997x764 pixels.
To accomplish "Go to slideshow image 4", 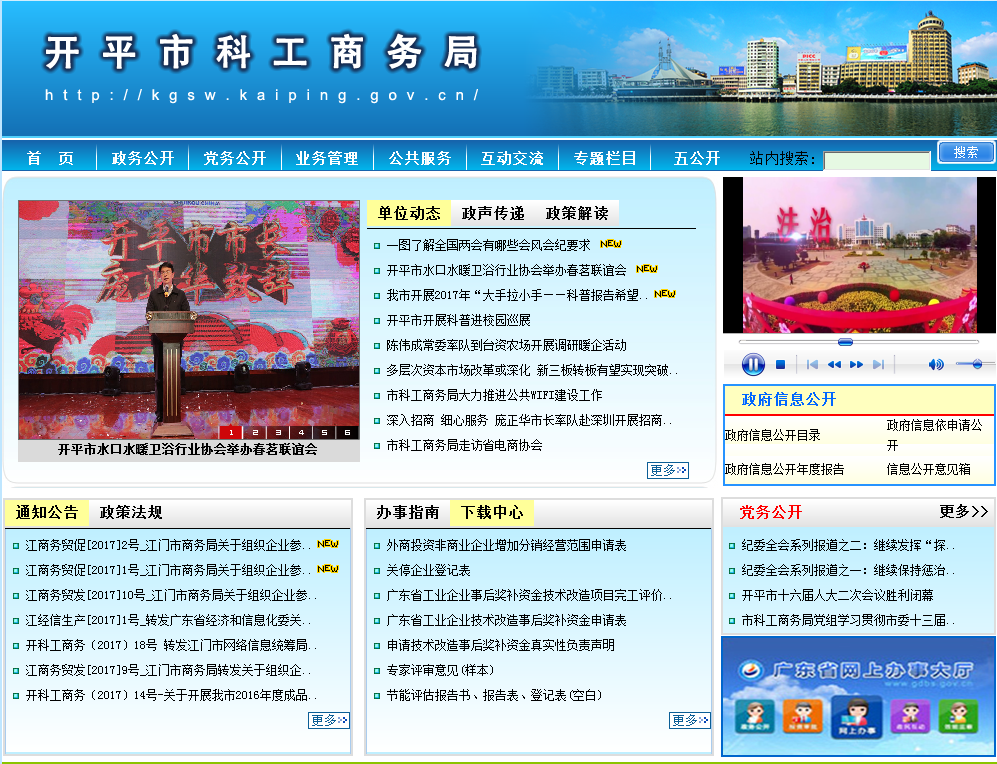I will 301,432.
